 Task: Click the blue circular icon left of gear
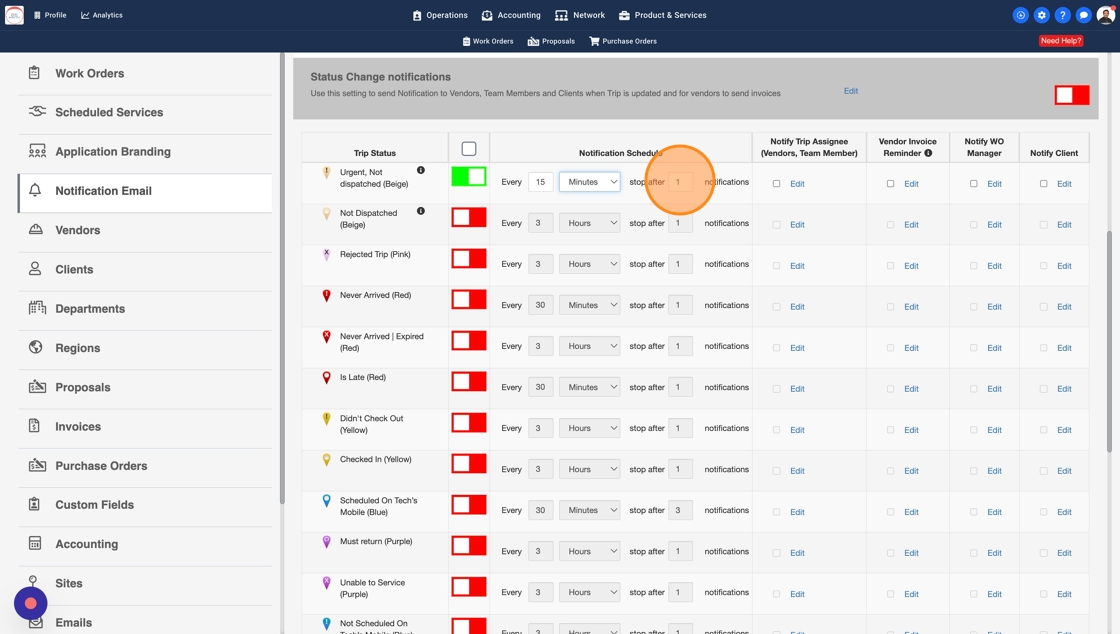coord(1021,15)
